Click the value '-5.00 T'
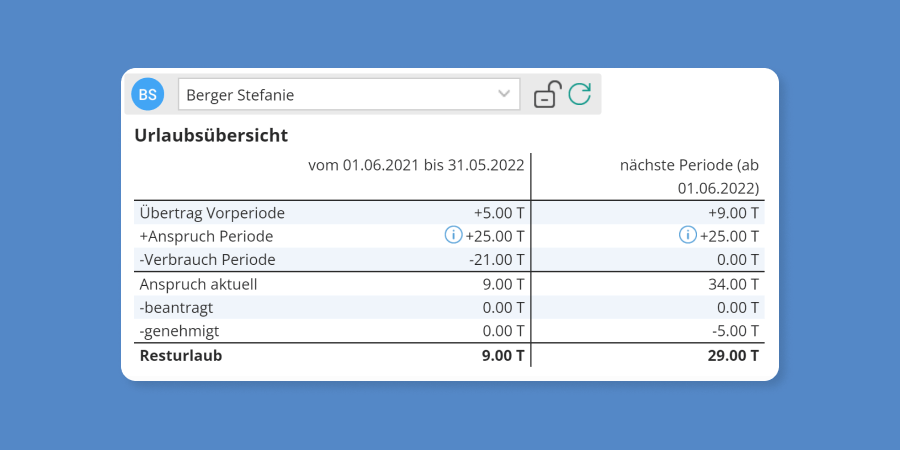The height and width of the screenshot is (450, 900). (x=736, y=331)
